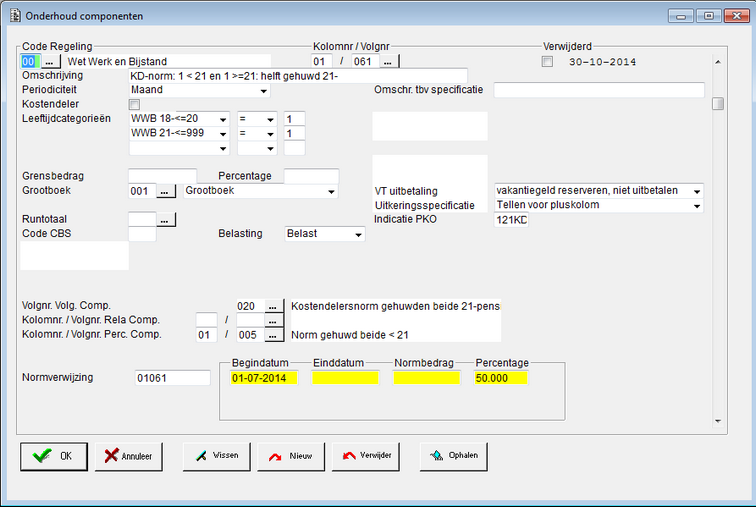This screenshot has height=507, width=756.
Task: Click the Wet Werk en Bijstand text
Action: [x=117, y=62]
